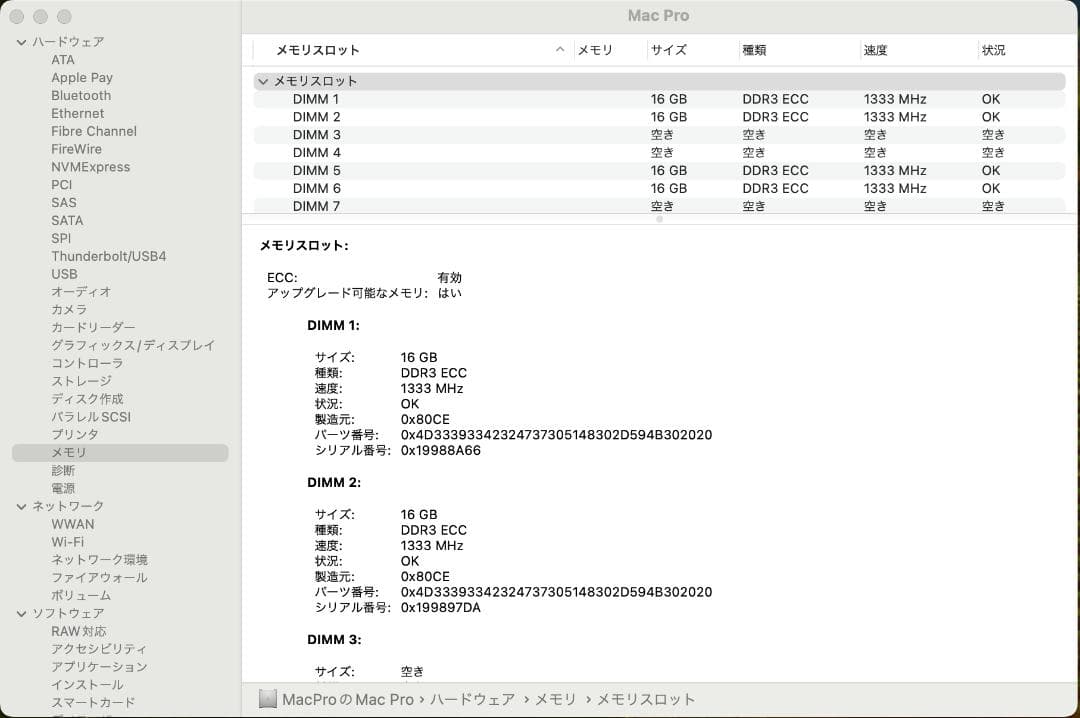Open Bluetooth hardware section
Image resolution: width=1080 pixels, height=718 pixels.
click(x=81, y=96)
